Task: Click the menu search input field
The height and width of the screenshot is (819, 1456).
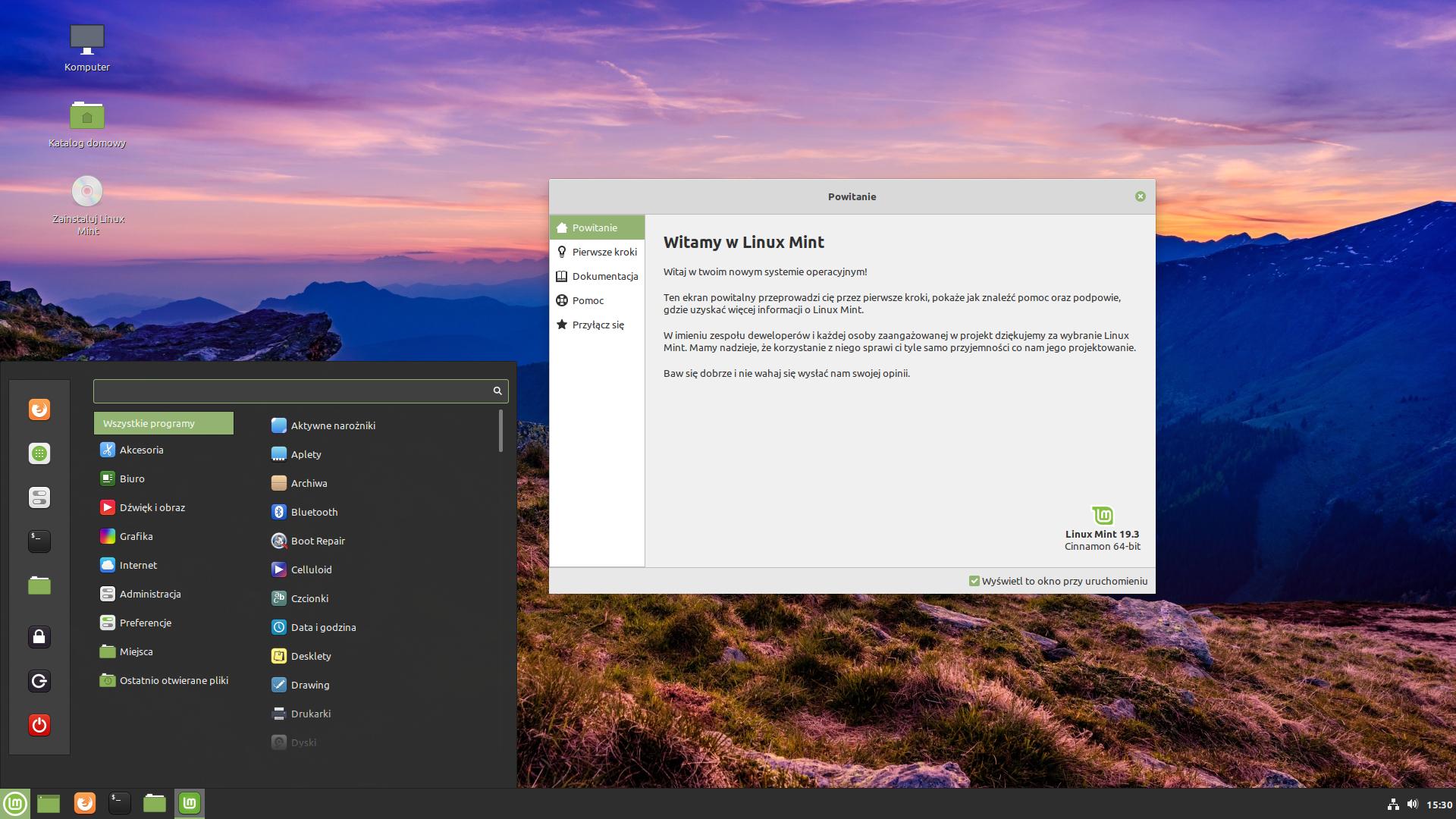Action: (x=292, y=391)
